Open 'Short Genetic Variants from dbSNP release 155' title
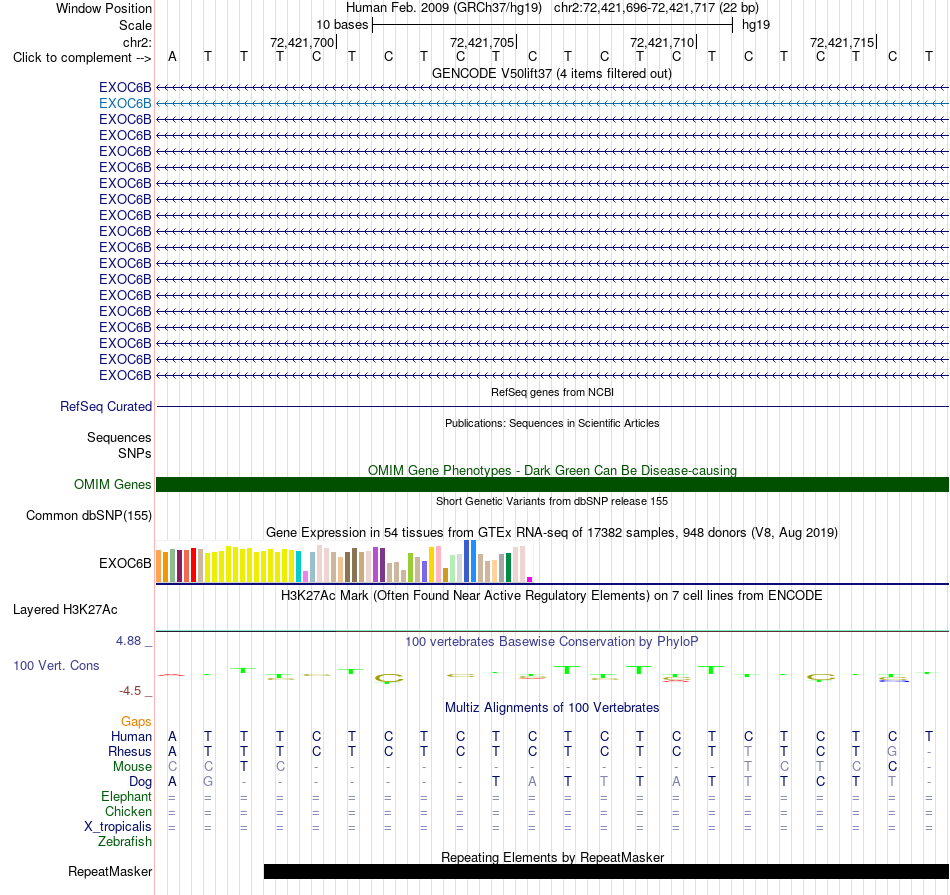Viewport: 950px width, 895px height. [x=552, y=501]
